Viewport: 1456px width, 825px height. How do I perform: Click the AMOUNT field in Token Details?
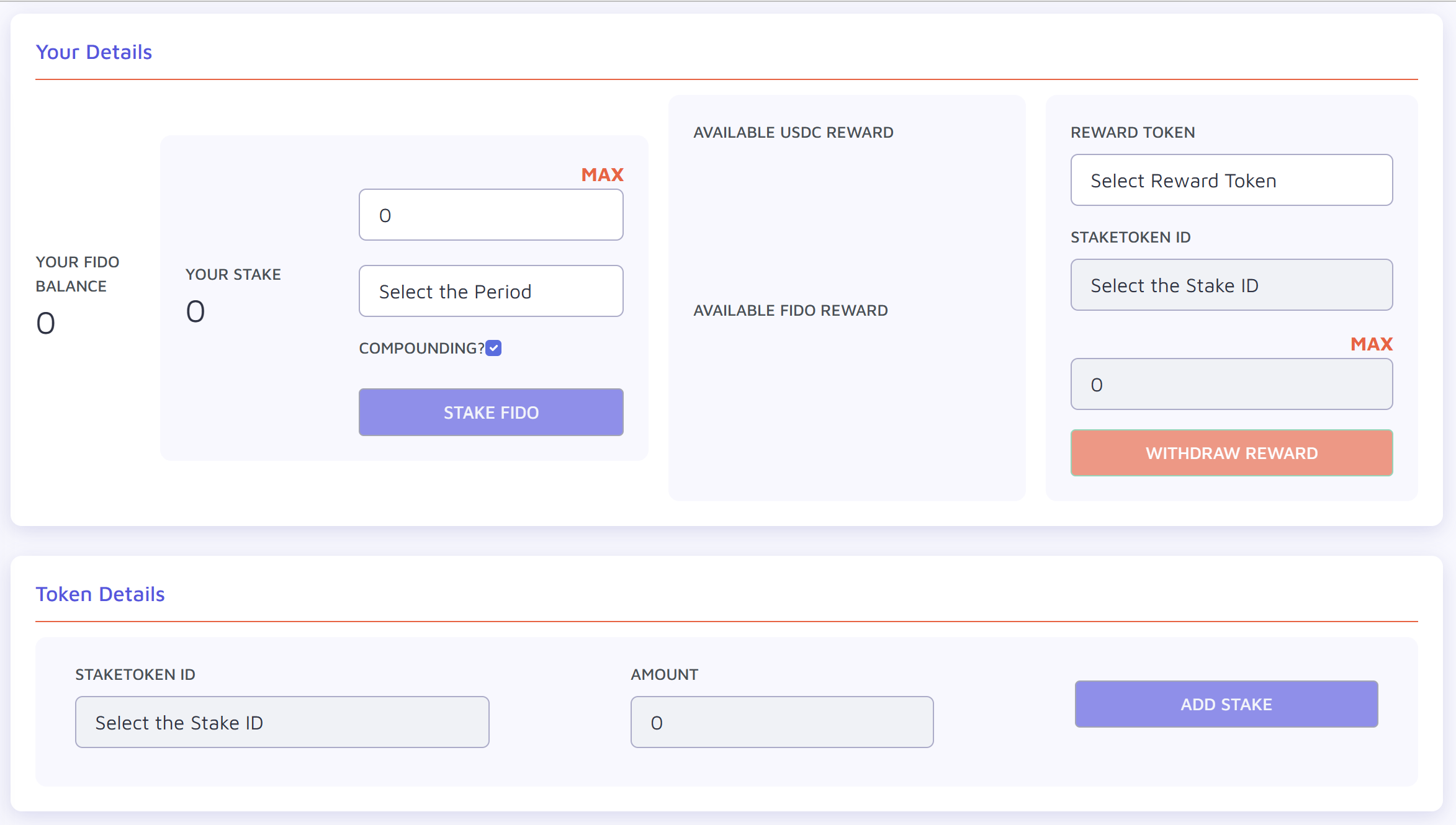781,721
